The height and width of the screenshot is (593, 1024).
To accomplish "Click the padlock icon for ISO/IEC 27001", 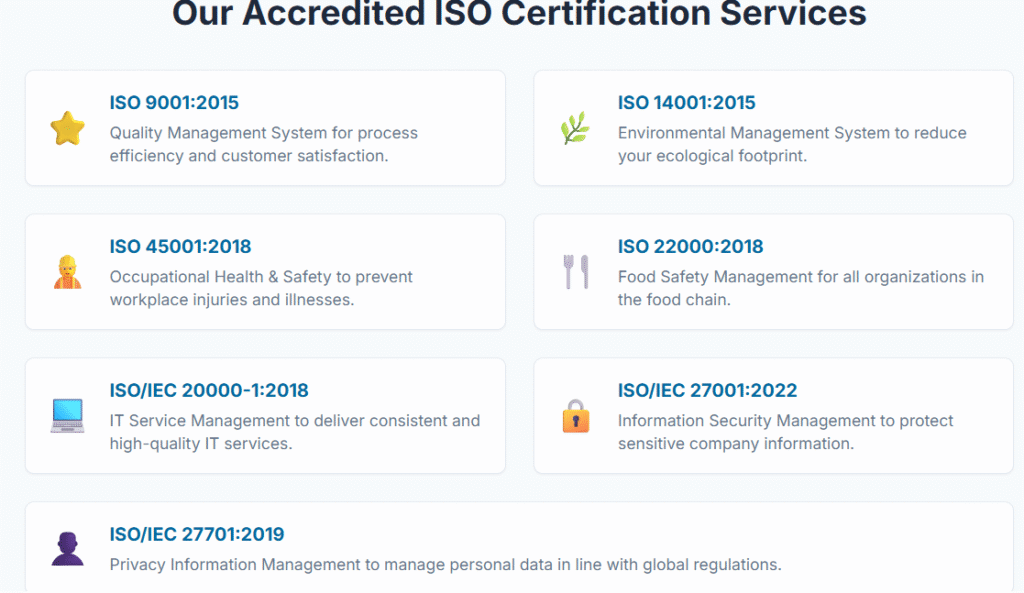I will point(575,416).
